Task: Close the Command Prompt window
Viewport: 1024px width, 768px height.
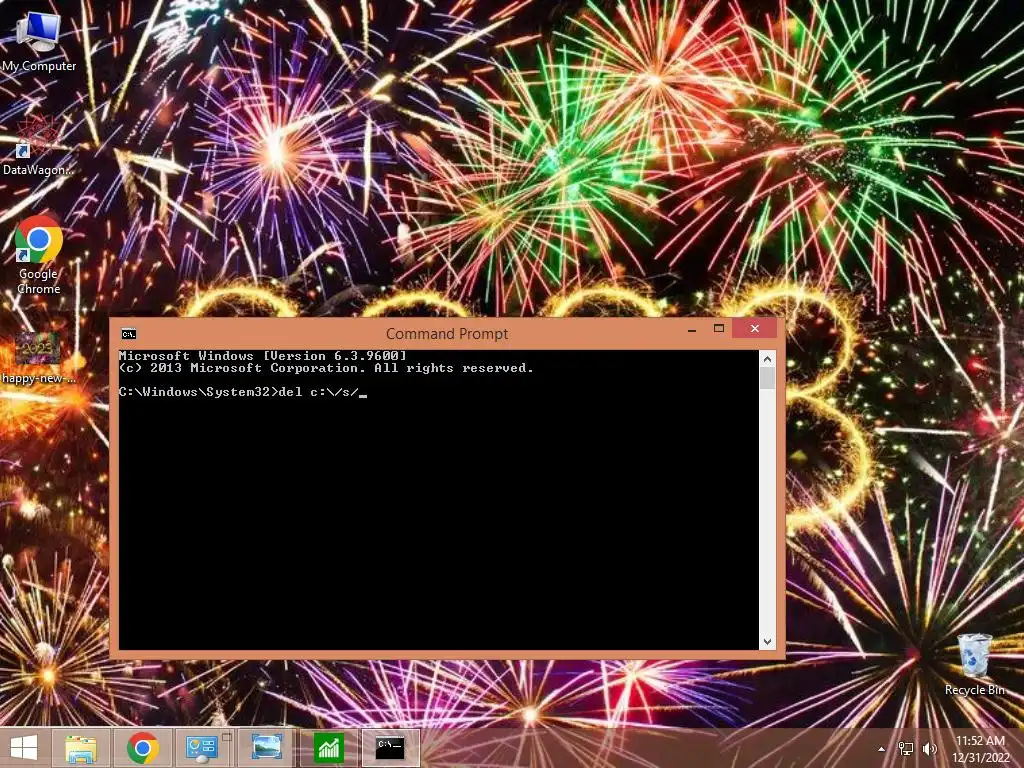Action: 754,328
